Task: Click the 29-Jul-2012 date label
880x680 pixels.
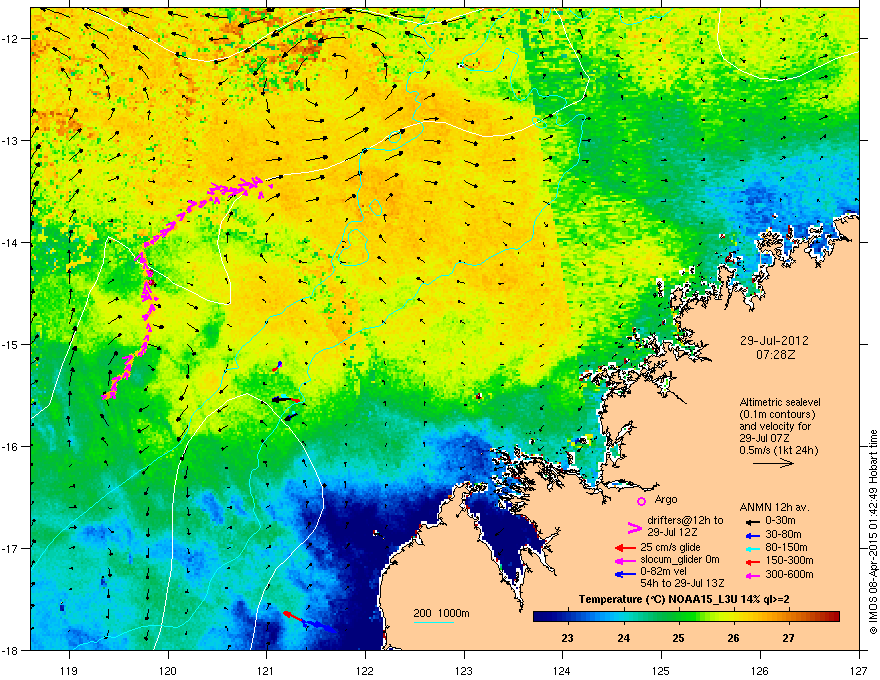Action: 774,341
